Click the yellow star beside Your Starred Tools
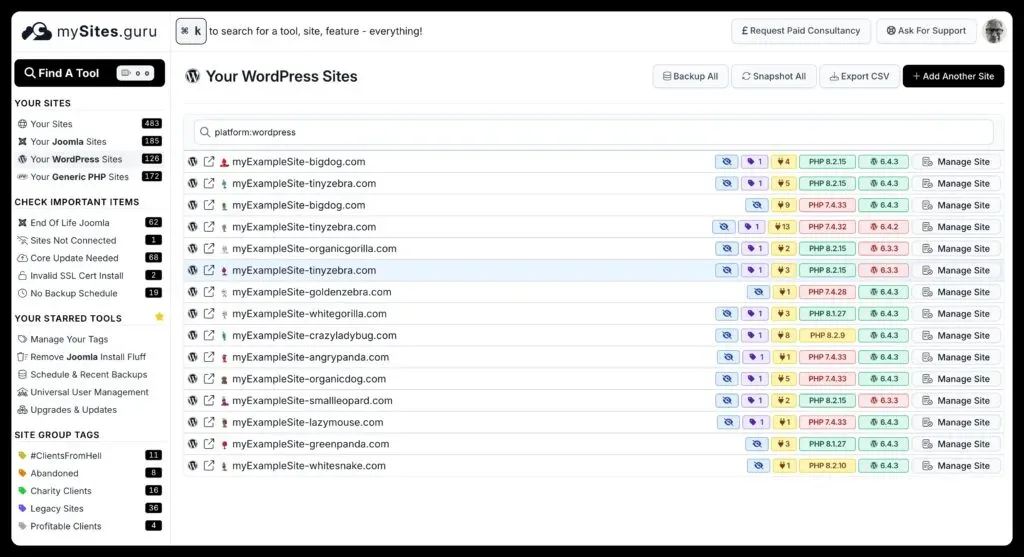The height and width of the screenshot is (557, 1024). [x=159, y=317]
